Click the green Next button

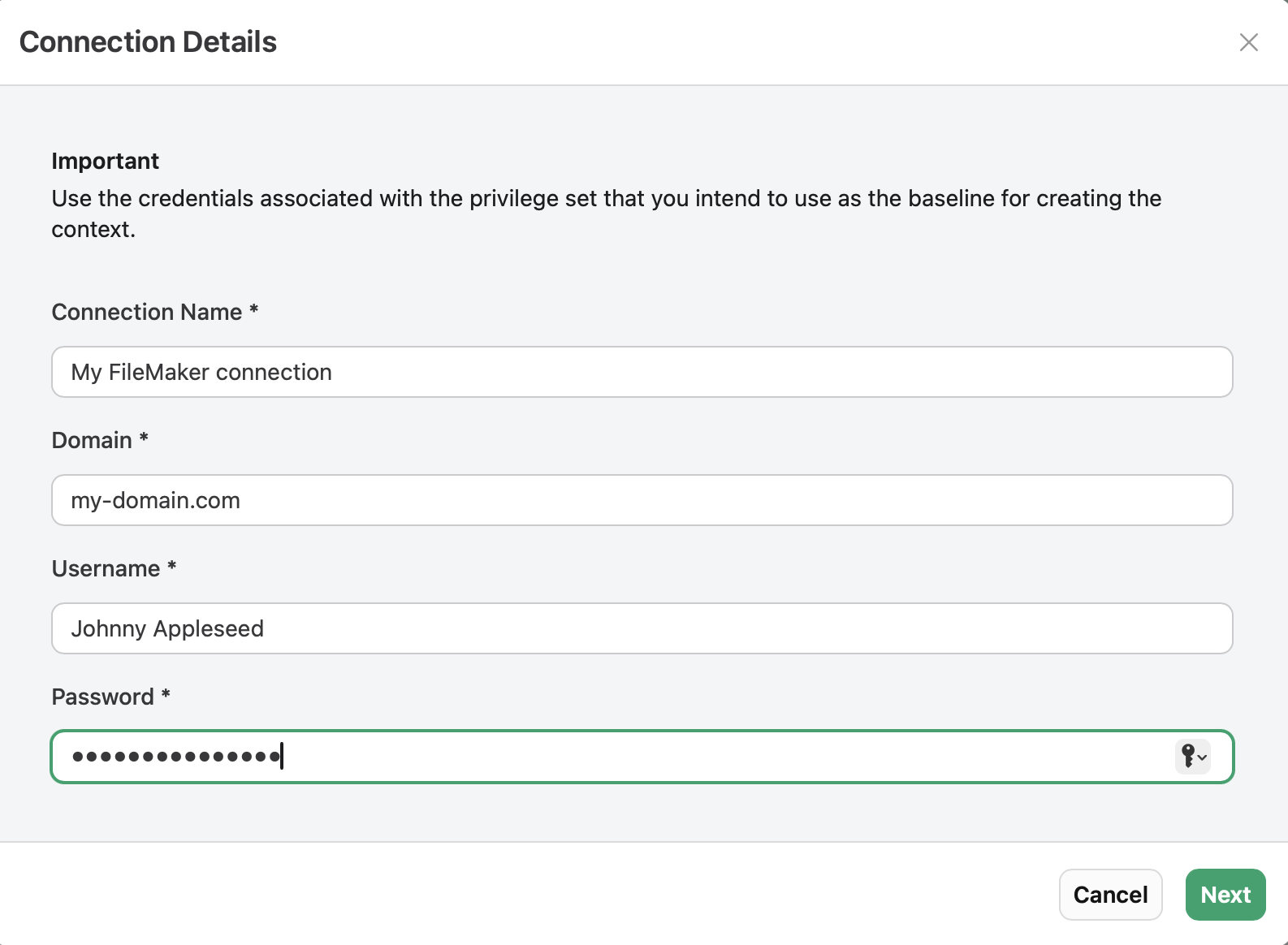[x=1225, y=895]
